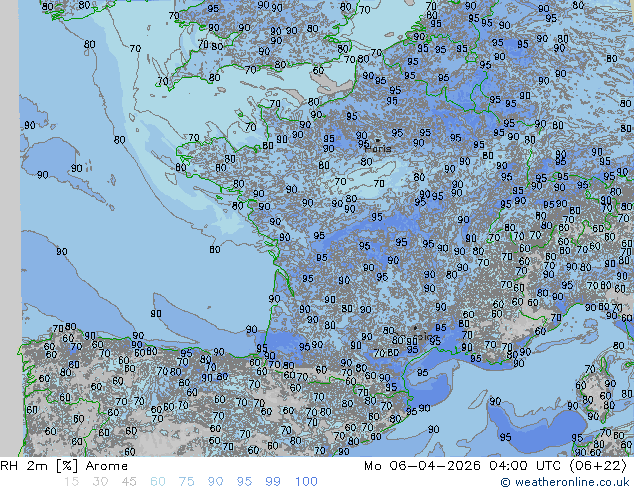Click the Paris city name label

378,149
